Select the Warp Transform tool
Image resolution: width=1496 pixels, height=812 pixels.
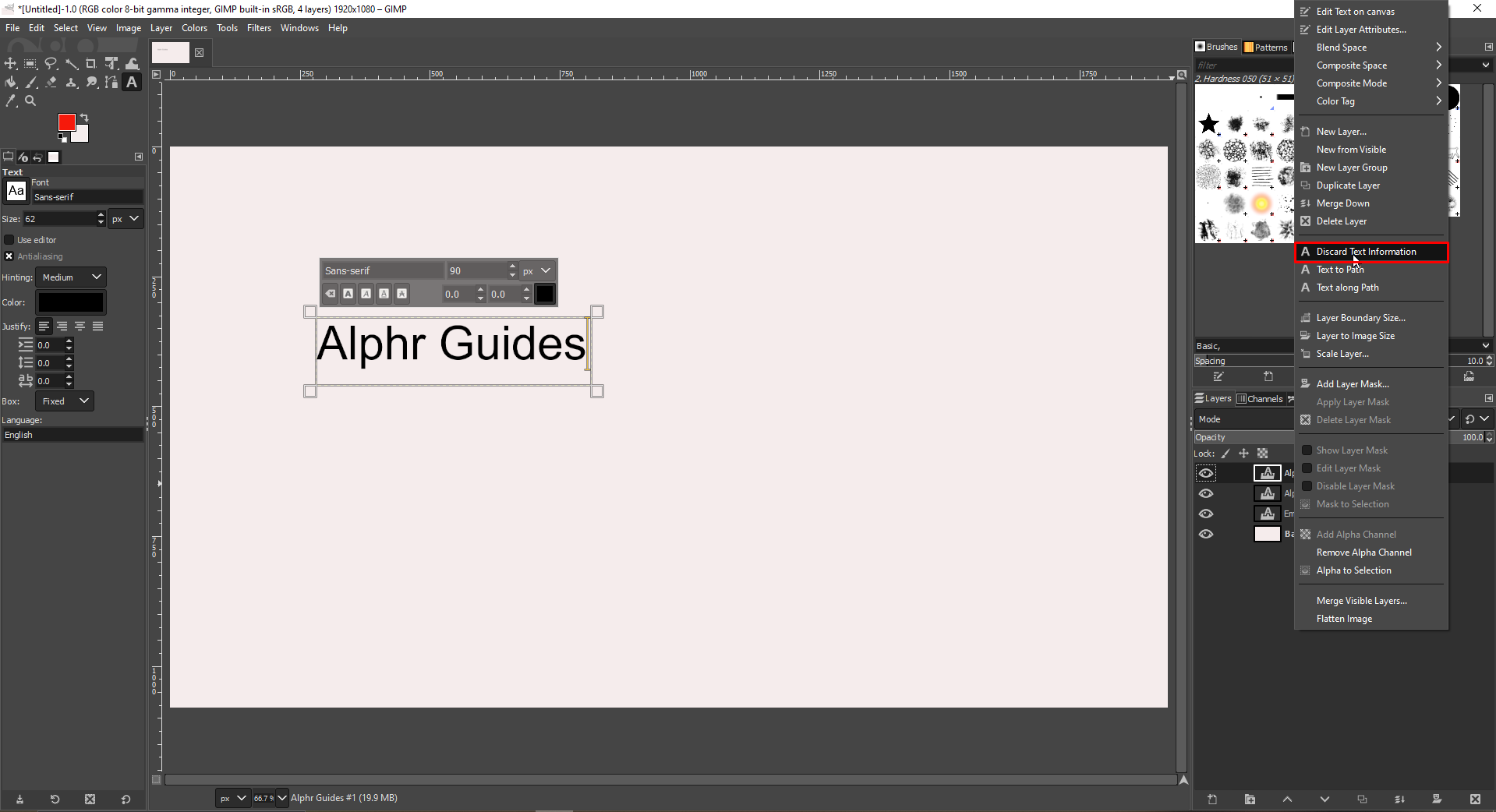(x=132, y=64)
